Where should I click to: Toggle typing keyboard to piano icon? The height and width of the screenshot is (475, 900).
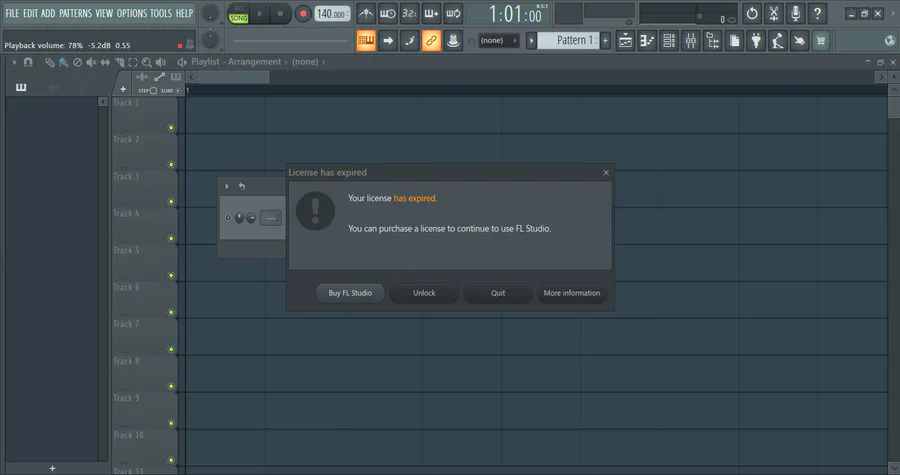[366, 41]
